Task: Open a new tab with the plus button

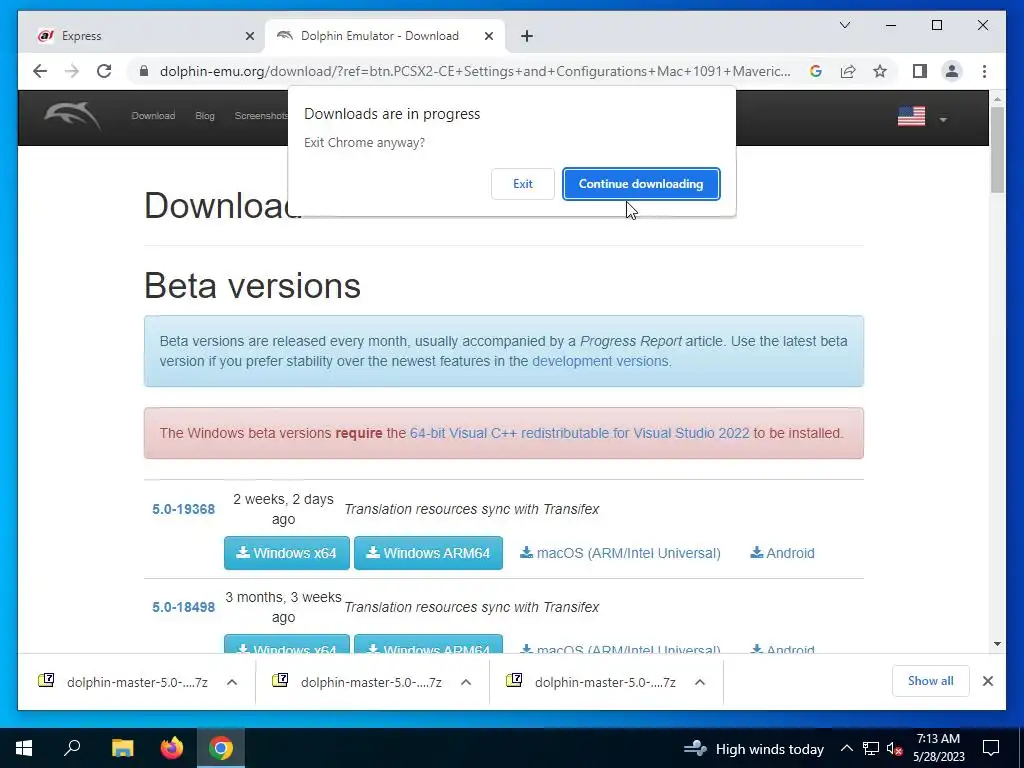Action: pos(527,36)
